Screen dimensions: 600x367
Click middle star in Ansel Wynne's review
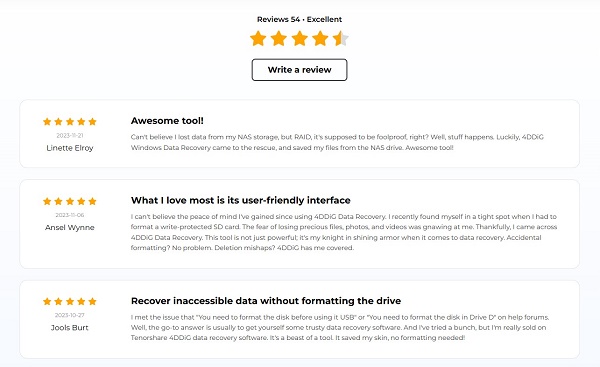70,201
